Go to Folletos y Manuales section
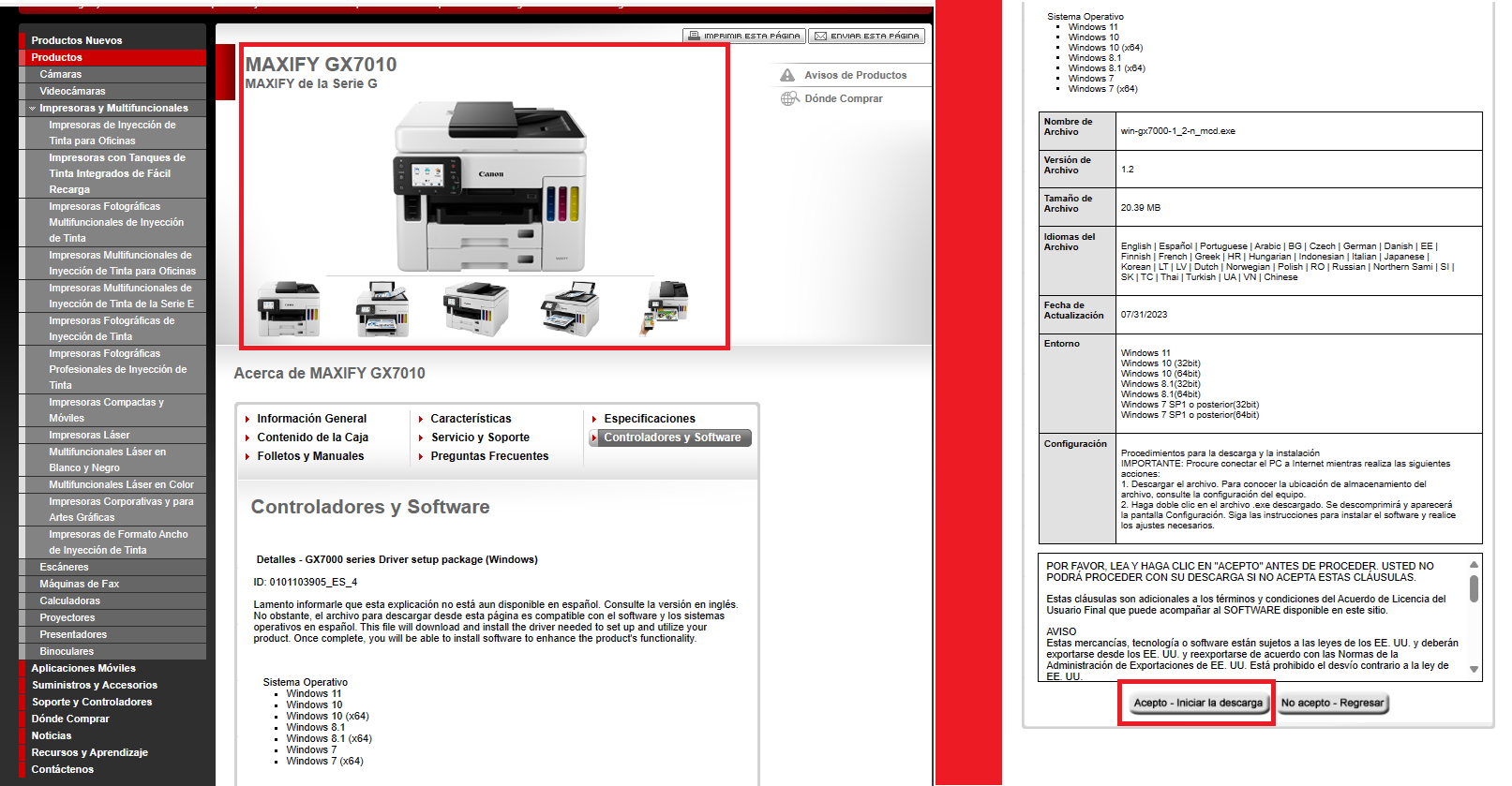The image size is (1512, 786). pos(310,456)
